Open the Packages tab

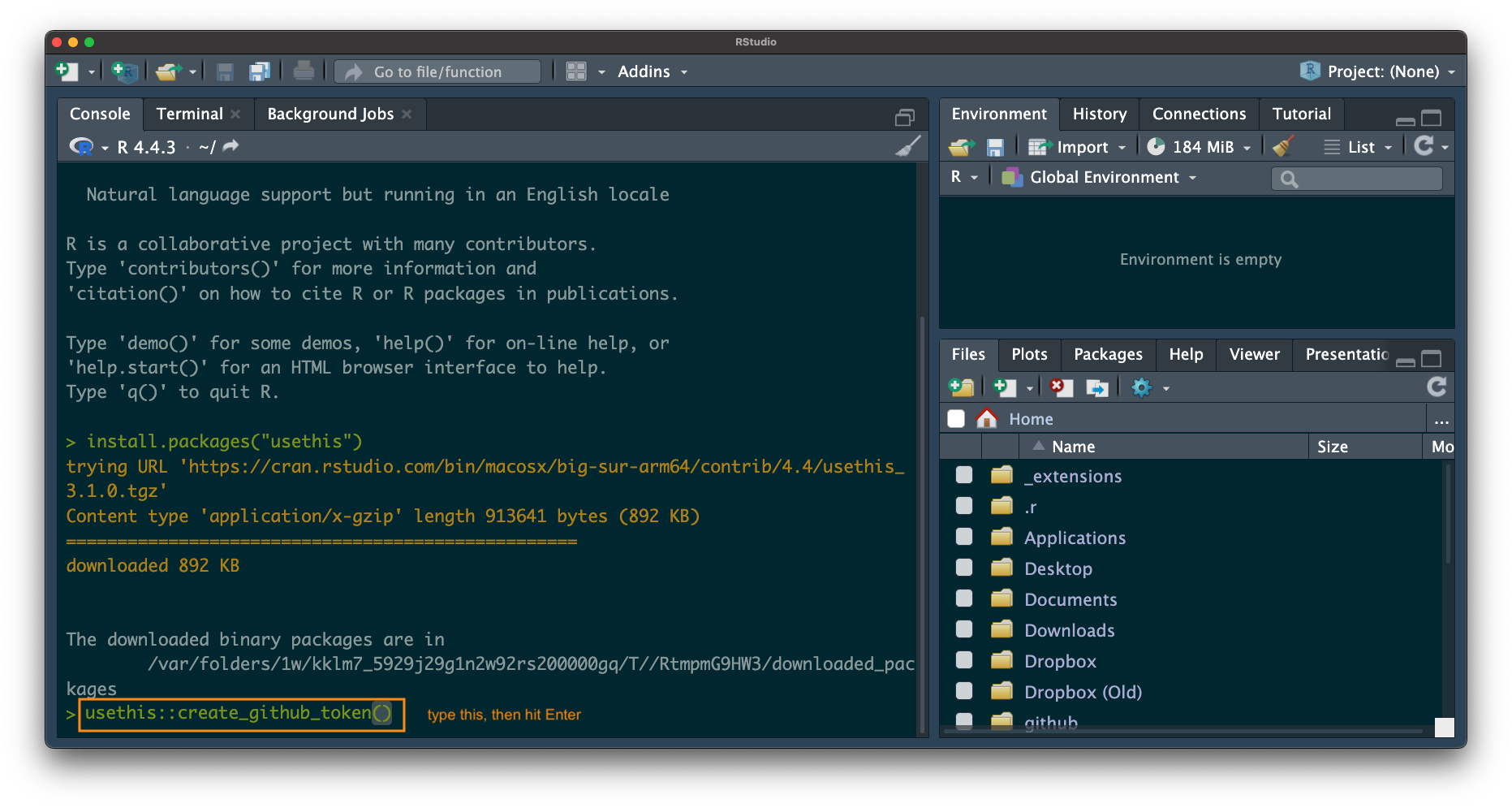[x=1108, y=354]
